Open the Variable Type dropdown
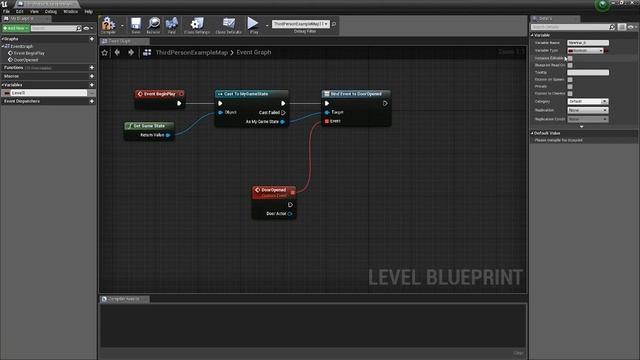 (x=585, y=51)
